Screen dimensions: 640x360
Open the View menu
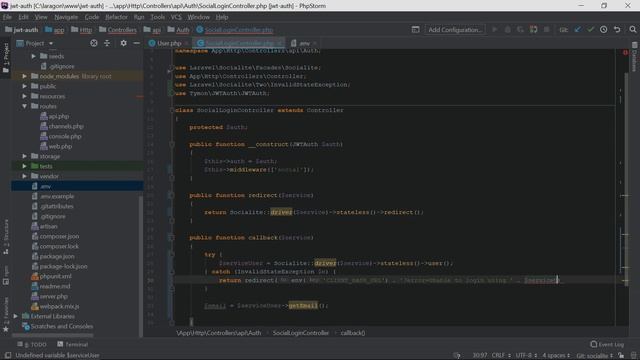tap(41, 17)
